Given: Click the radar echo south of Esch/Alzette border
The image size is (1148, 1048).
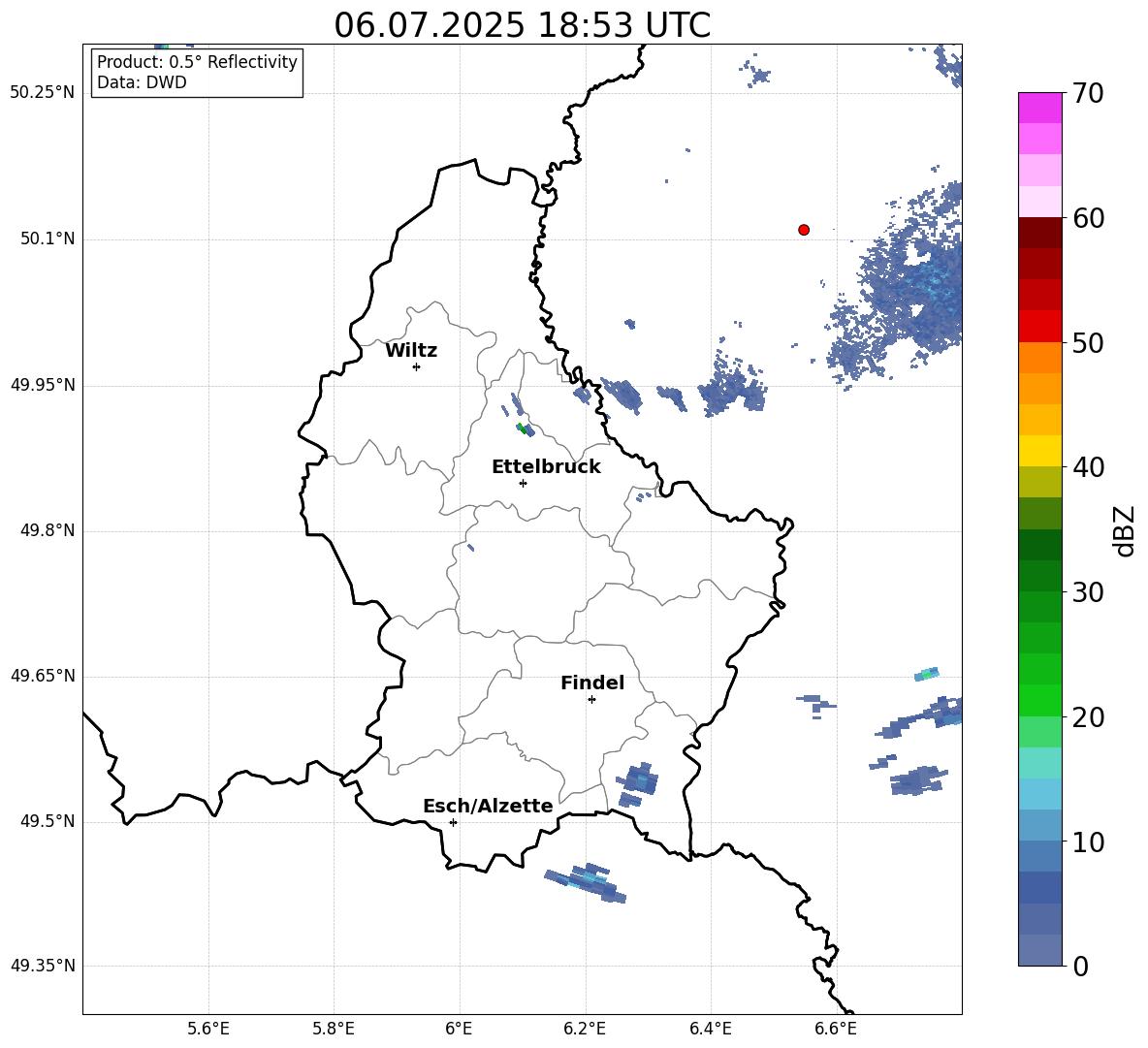Looking at the screenshot, I should pos(586,882).
